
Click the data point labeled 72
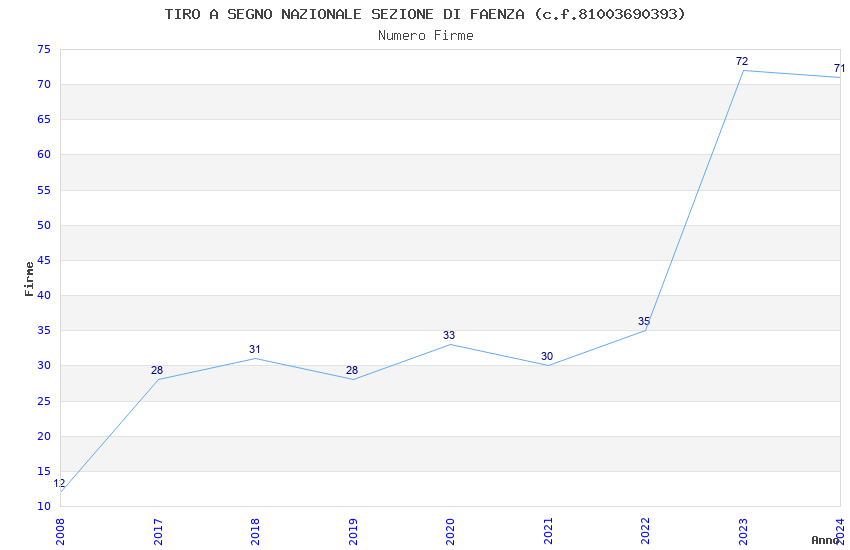click(743, 71)
